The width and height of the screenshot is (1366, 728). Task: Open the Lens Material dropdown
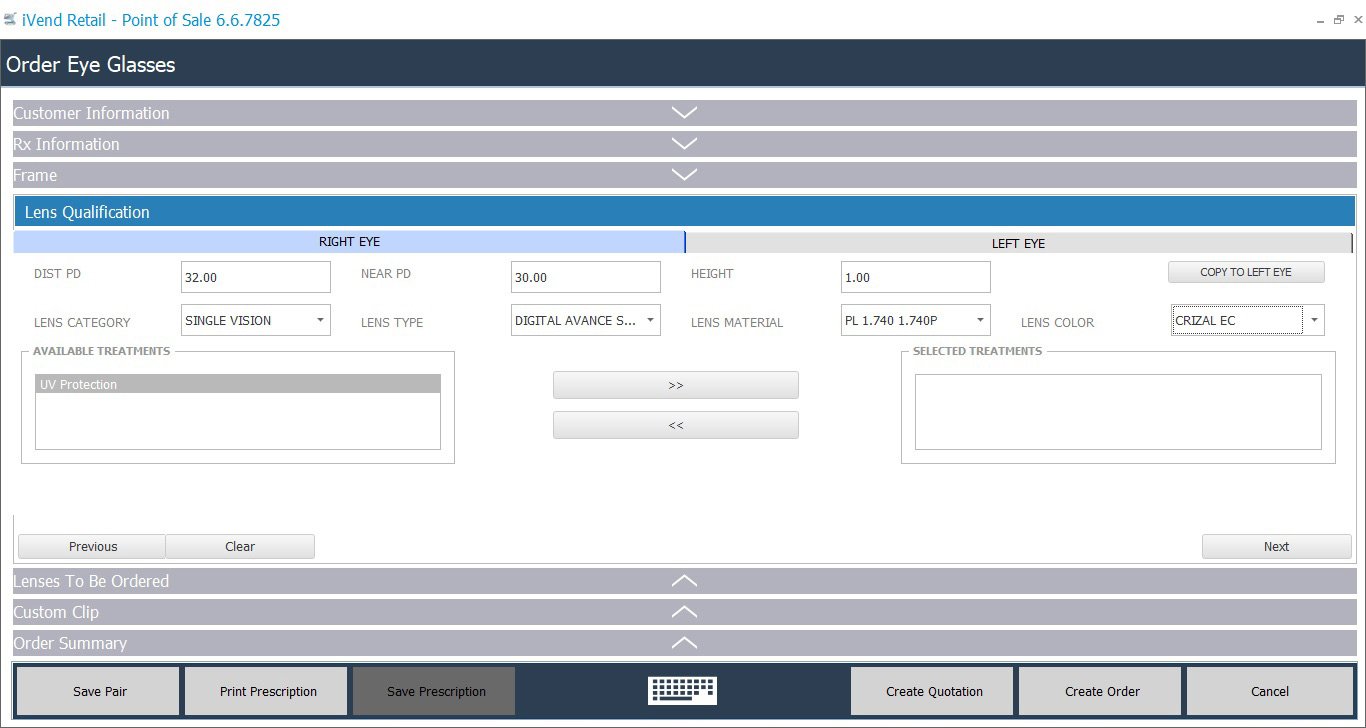(979, 319)
